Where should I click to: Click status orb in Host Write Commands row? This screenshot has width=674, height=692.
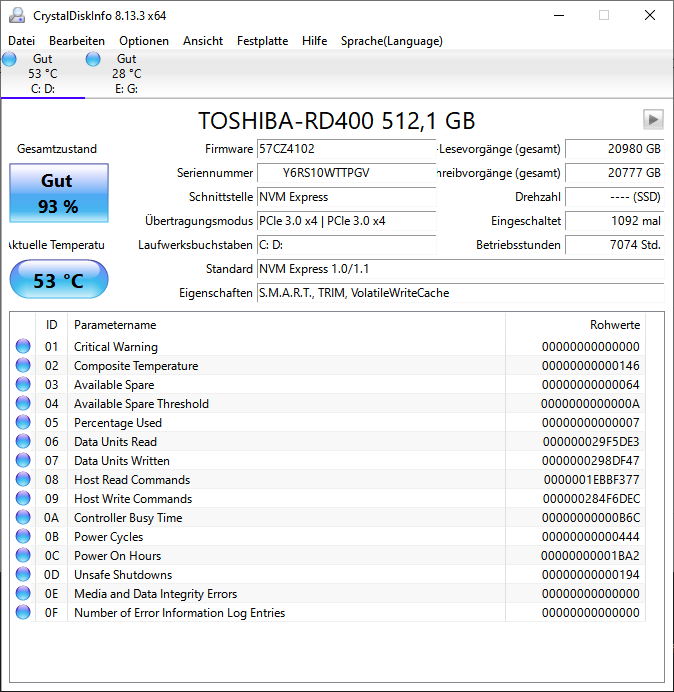23,498
